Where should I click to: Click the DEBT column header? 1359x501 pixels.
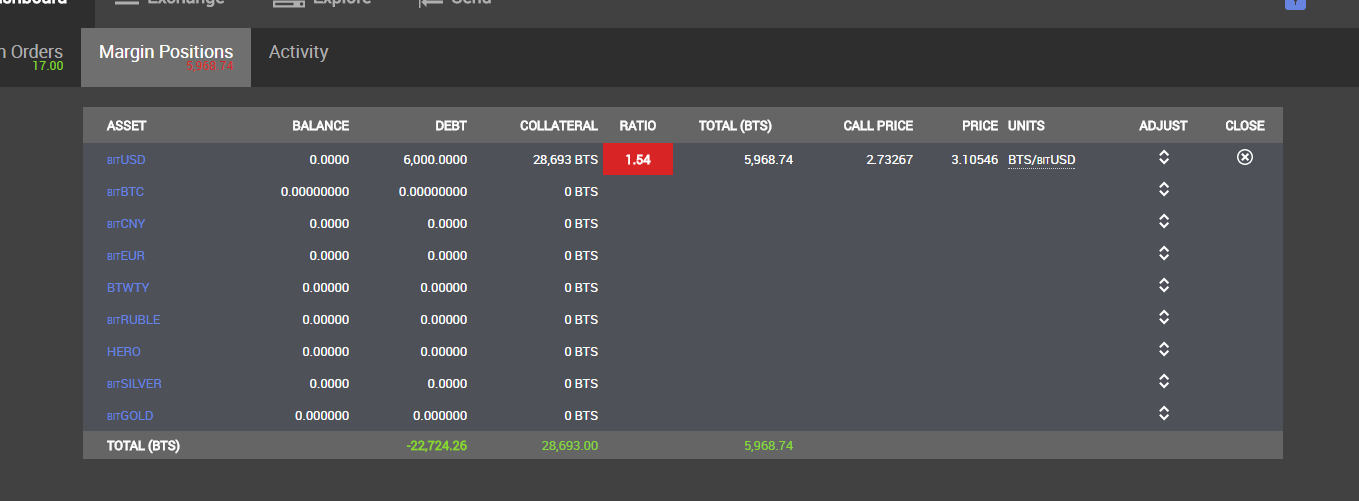pyautogui.click(x=451, y=126)
